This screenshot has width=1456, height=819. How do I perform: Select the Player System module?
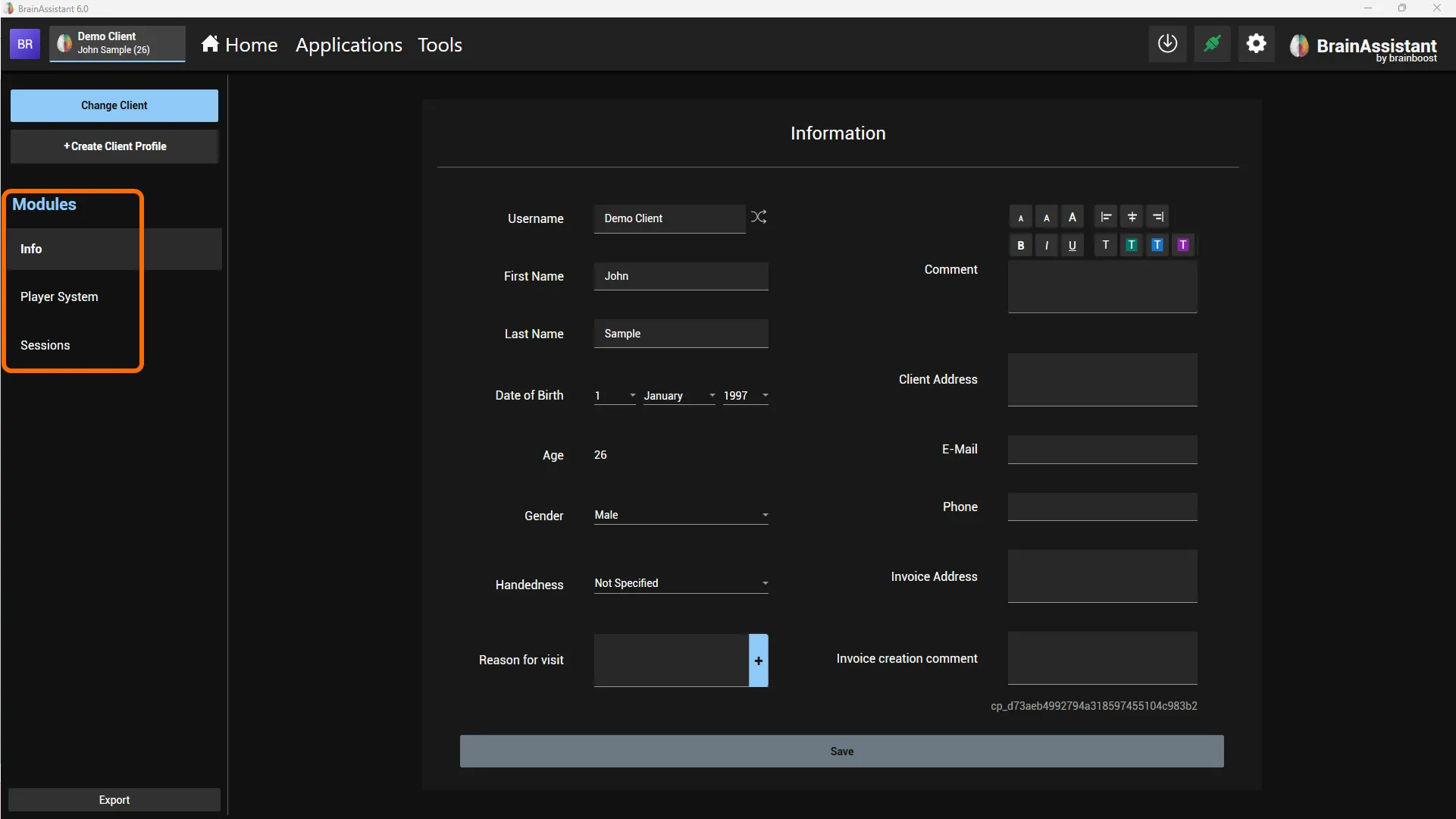[114, 297]
